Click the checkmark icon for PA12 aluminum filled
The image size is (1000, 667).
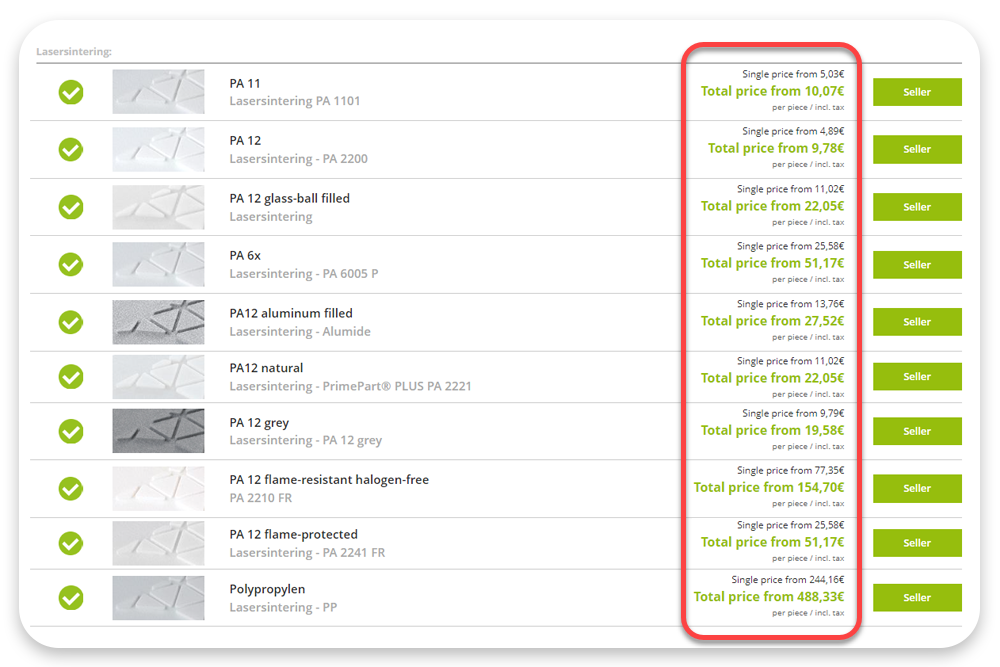pos(70,322)
